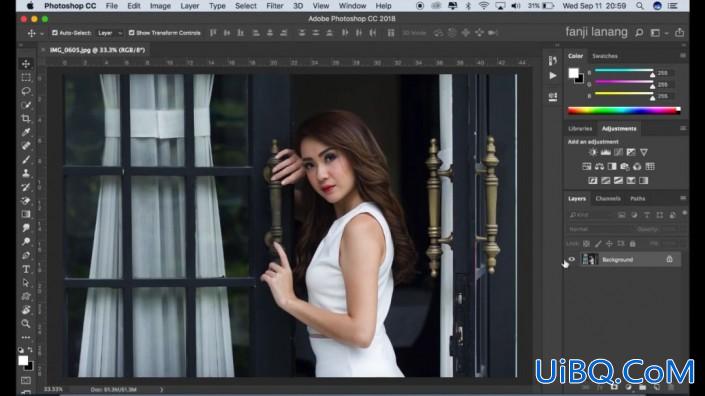
Task: Toggle the layer filter switch
Action: tap(685, 213)
